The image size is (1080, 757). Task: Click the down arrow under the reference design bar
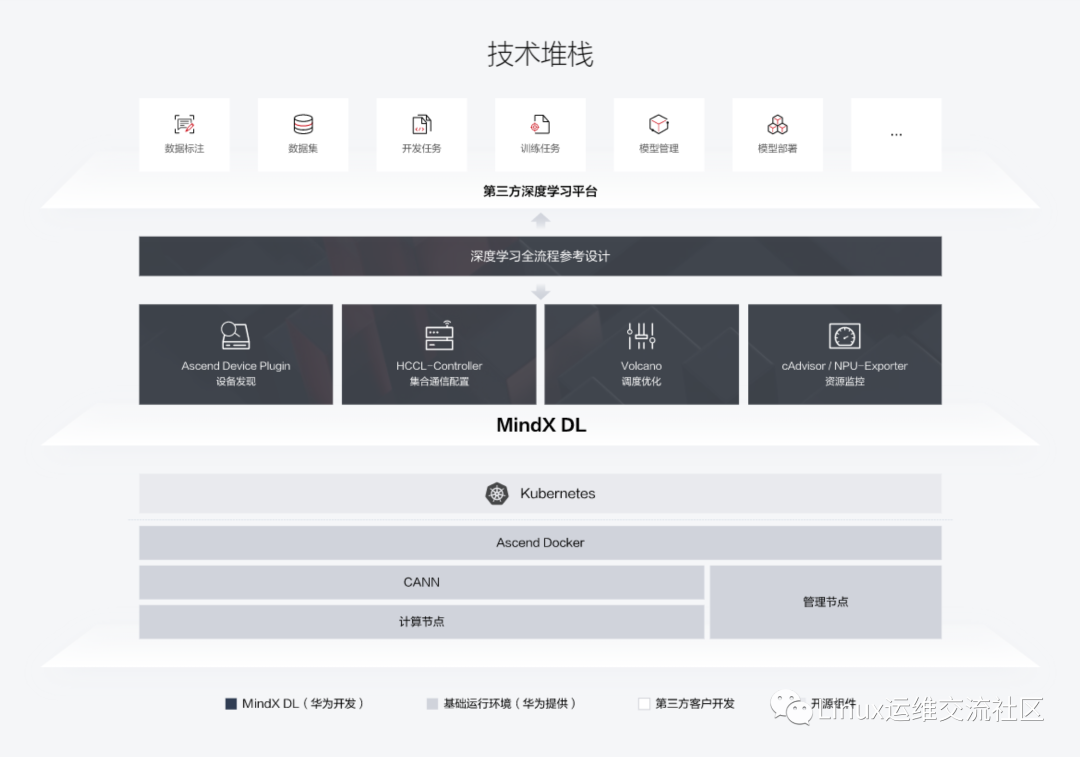[541, 292]
